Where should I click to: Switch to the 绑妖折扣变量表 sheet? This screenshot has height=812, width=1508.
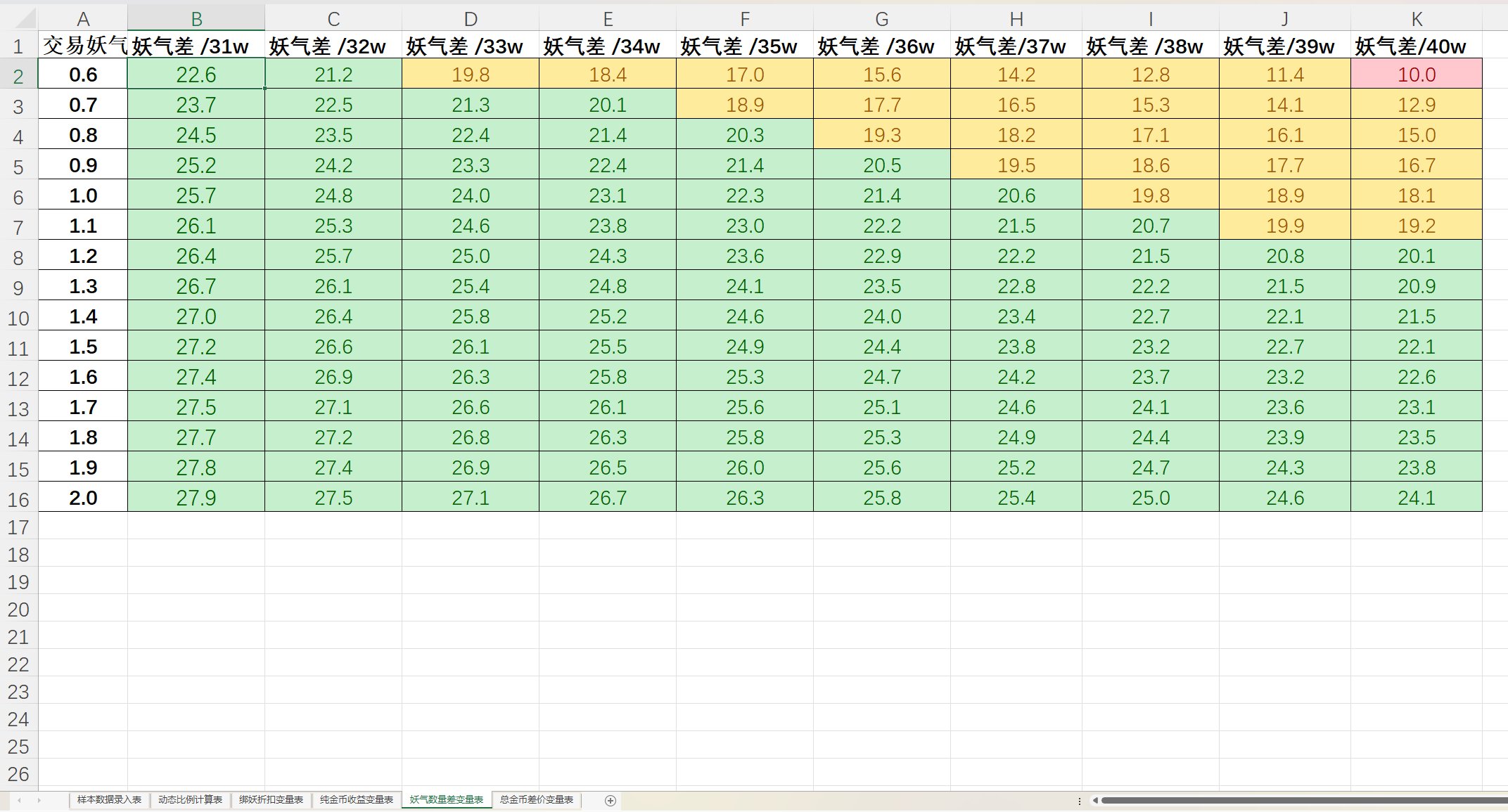tap(271, 800)
